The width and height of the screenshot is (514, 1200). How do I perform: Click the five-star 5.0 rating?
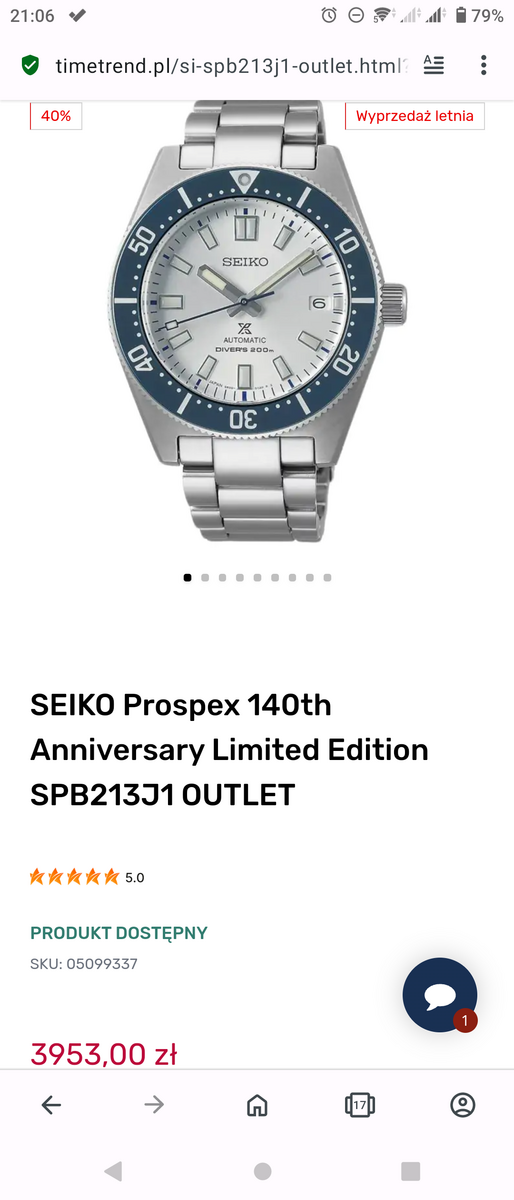tap(87, 877)
